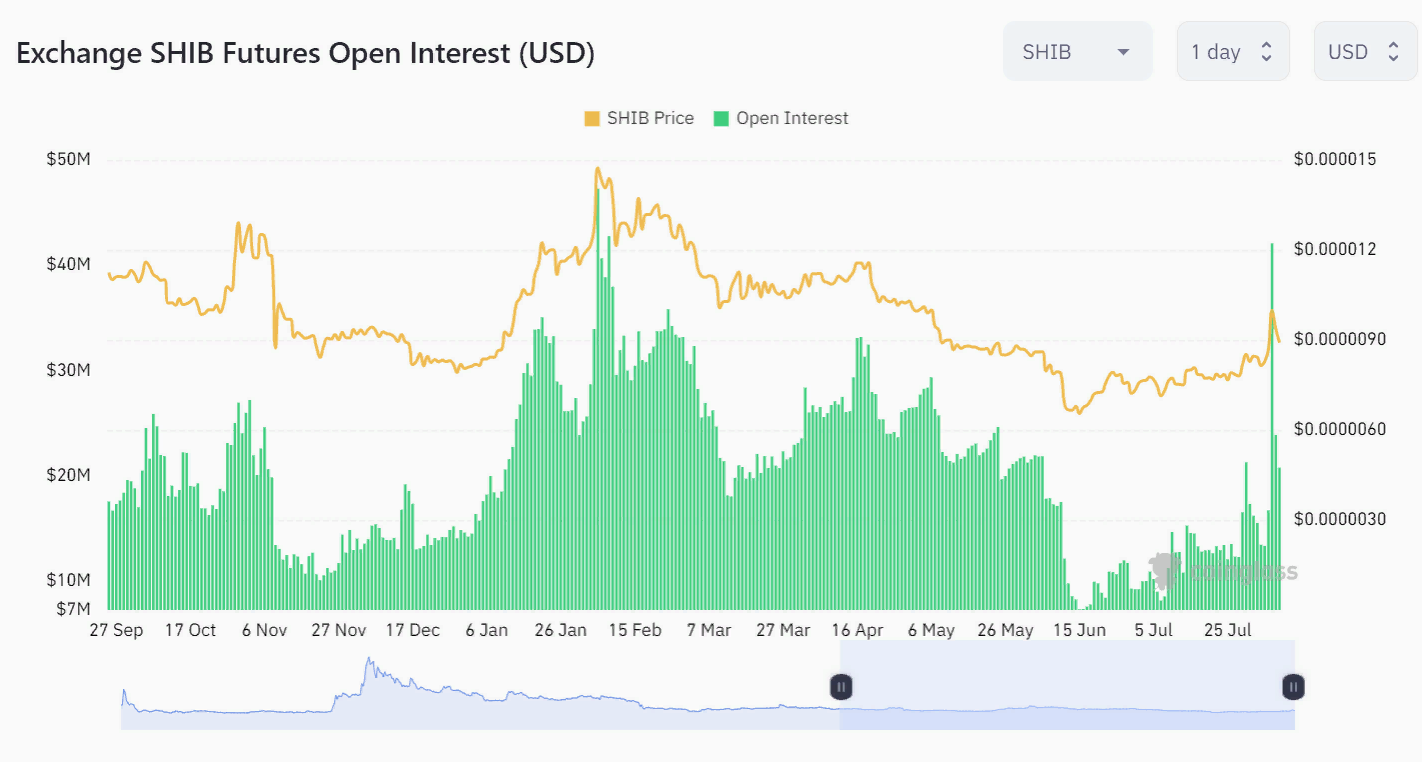Click the yellow SHIB Price legend swatch
The height and width of the screenshot is (762, 1422).
(x=592, y=118)
